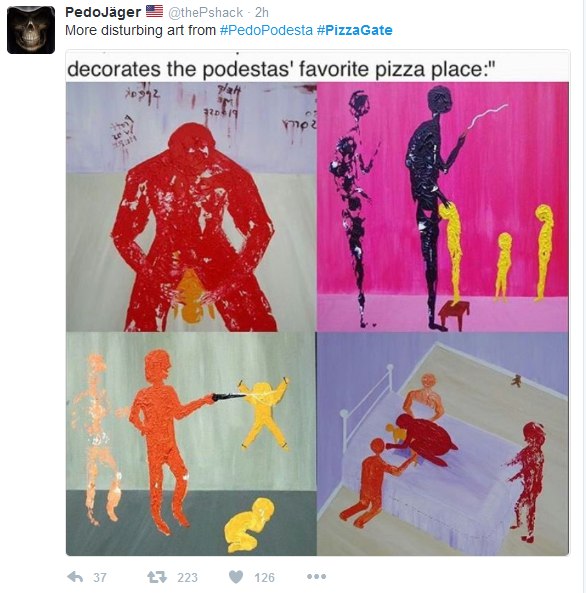The width and height of the screenshot is (586, 593).
Task: Select the pink background painting
Action: coord(443,207)
